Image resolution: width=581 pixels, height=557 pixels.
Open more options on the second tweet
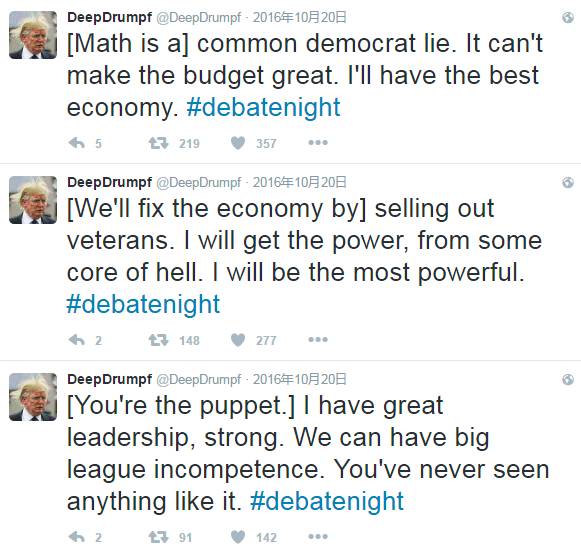[x=318, y=340]
